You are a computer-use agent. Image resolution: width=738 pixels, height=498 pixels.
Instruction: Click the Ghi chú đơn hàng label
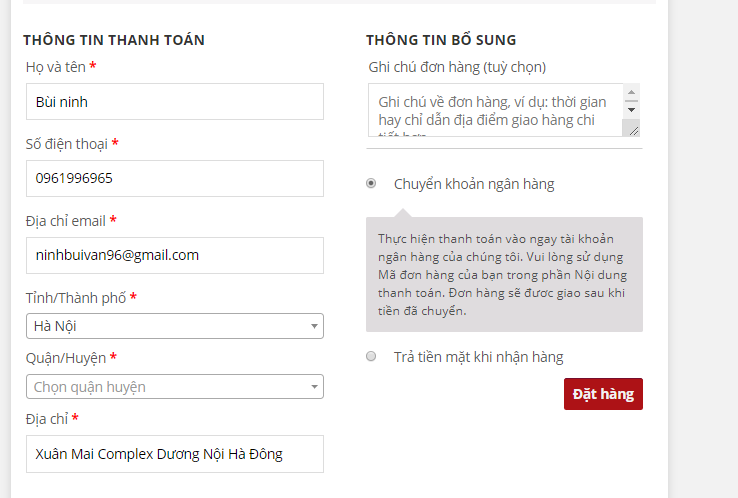click(x=457, y=67)
